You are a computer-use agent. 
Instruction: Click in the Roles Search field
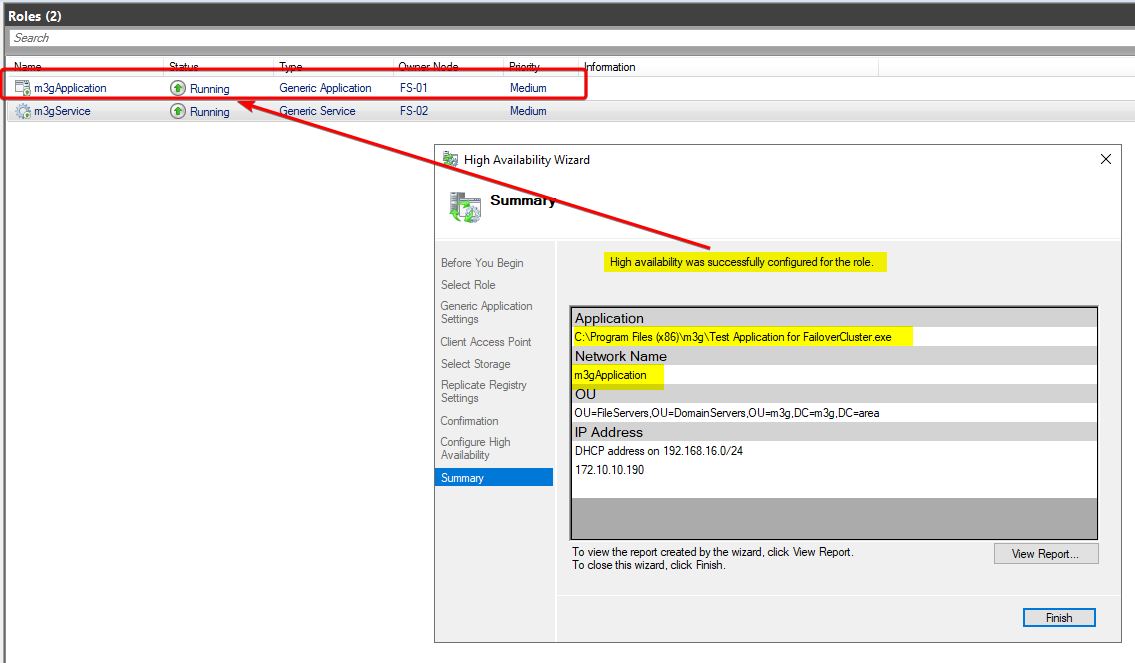tap(570, 38)
